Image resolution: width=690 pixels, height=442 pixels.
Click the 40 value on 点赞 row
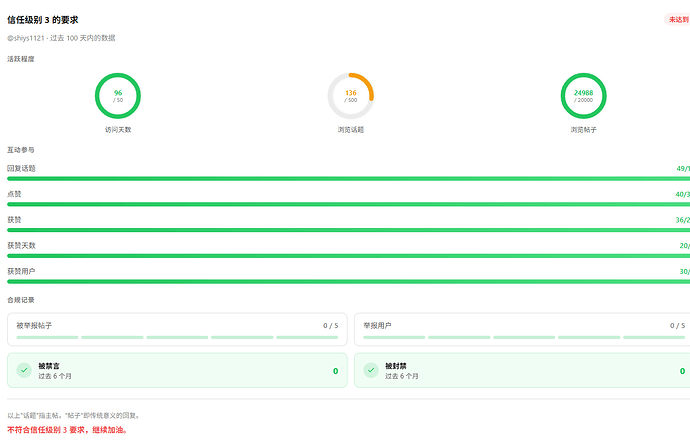(x=679, y=194)
